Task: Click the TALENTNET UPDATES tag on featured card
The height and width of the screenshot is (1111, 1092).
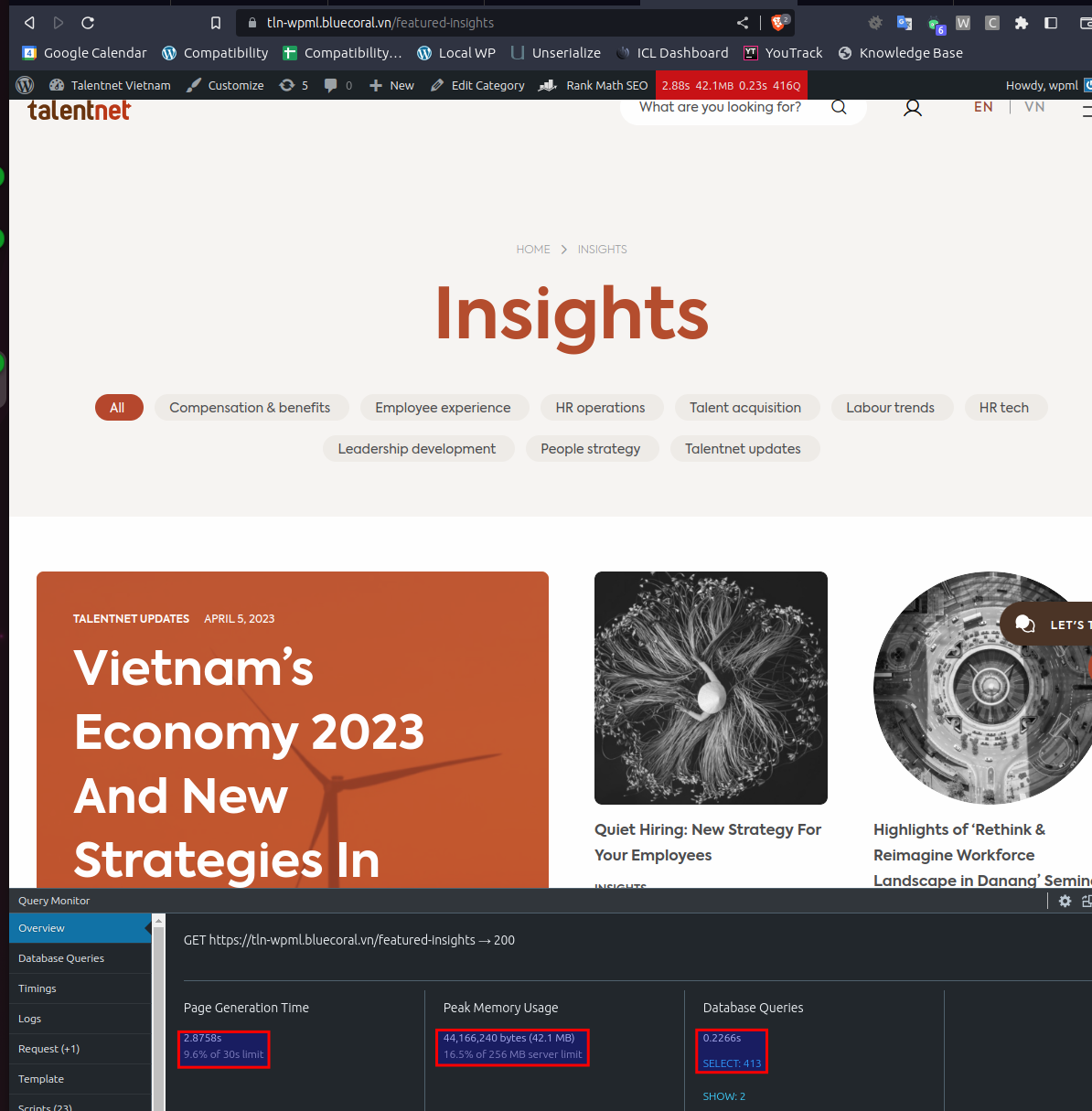Action: click(x=131, y=619)
